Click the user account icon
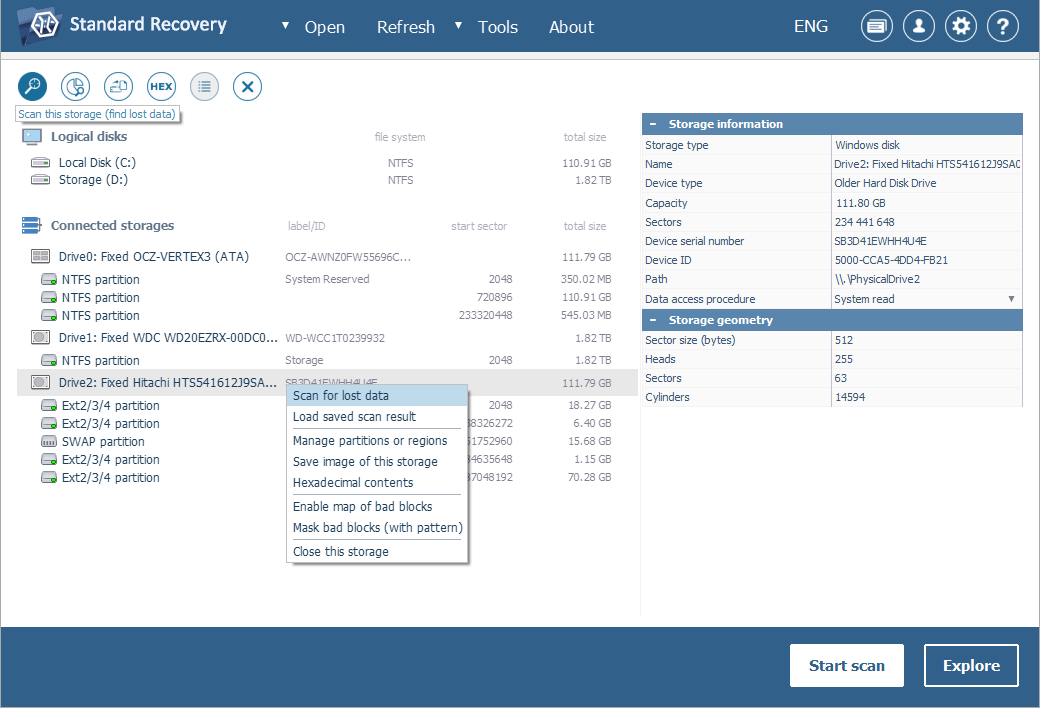Image resolution: width=1040 pixels, height=708 pixels. pos(919,27)
